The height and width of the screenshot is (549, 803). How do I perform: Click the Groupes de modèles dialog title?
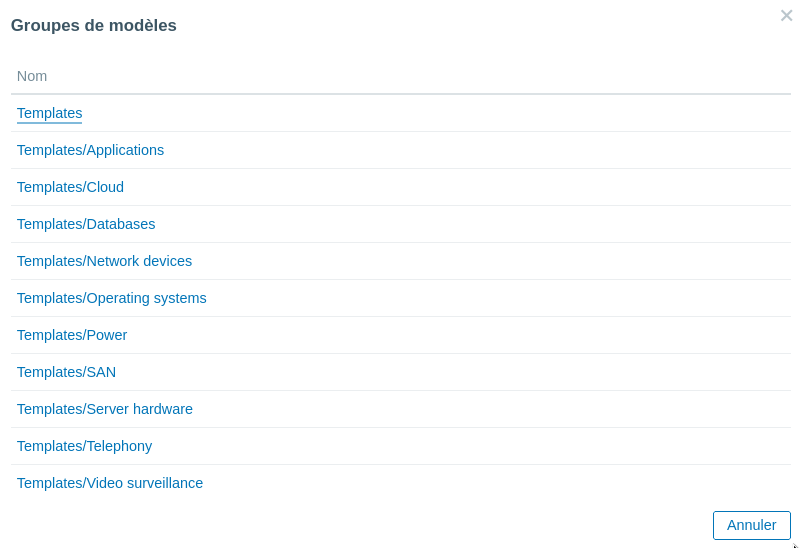tap(94, 26)
